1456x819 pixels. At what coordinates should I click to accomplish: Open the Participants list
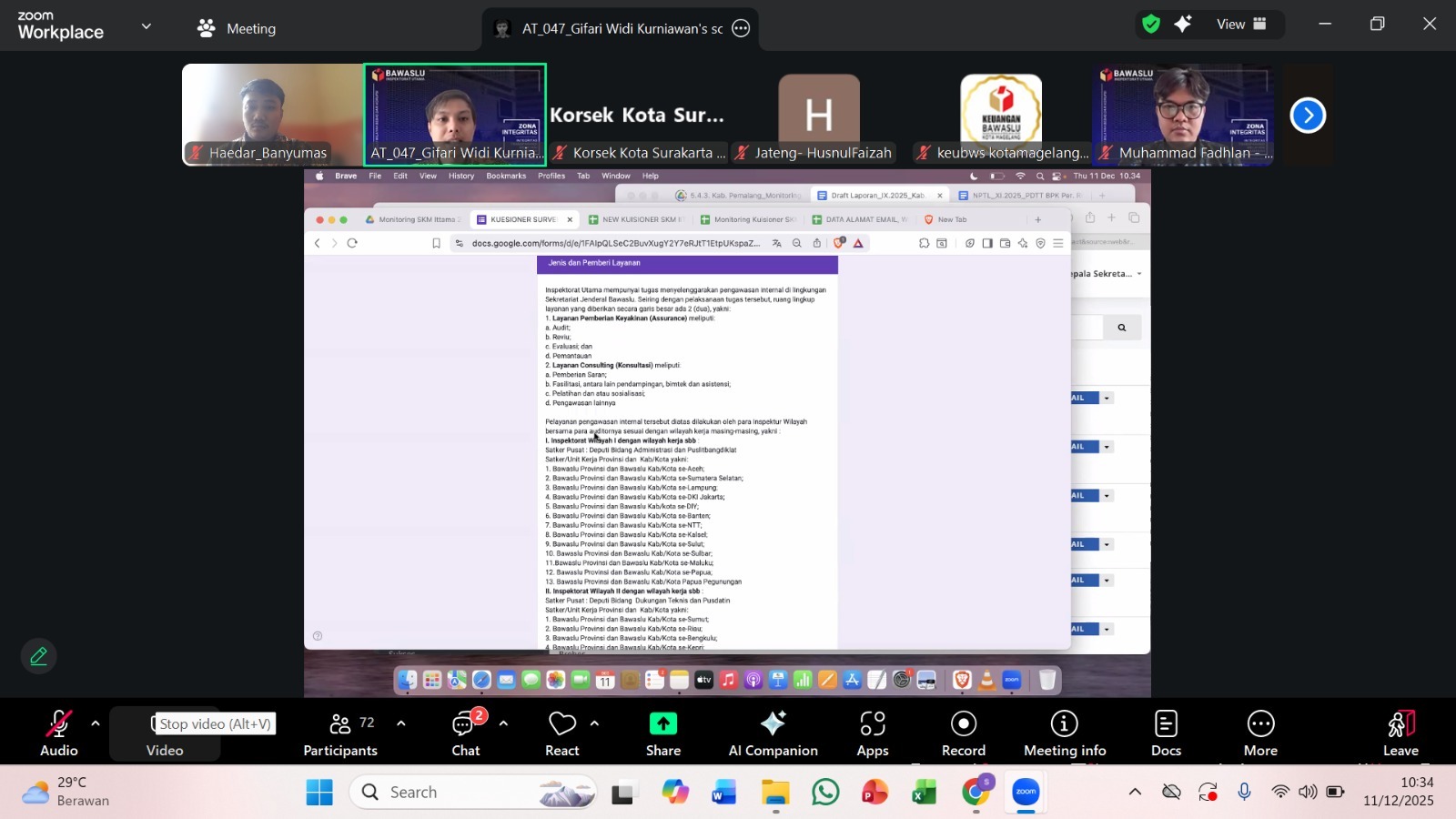339,733
